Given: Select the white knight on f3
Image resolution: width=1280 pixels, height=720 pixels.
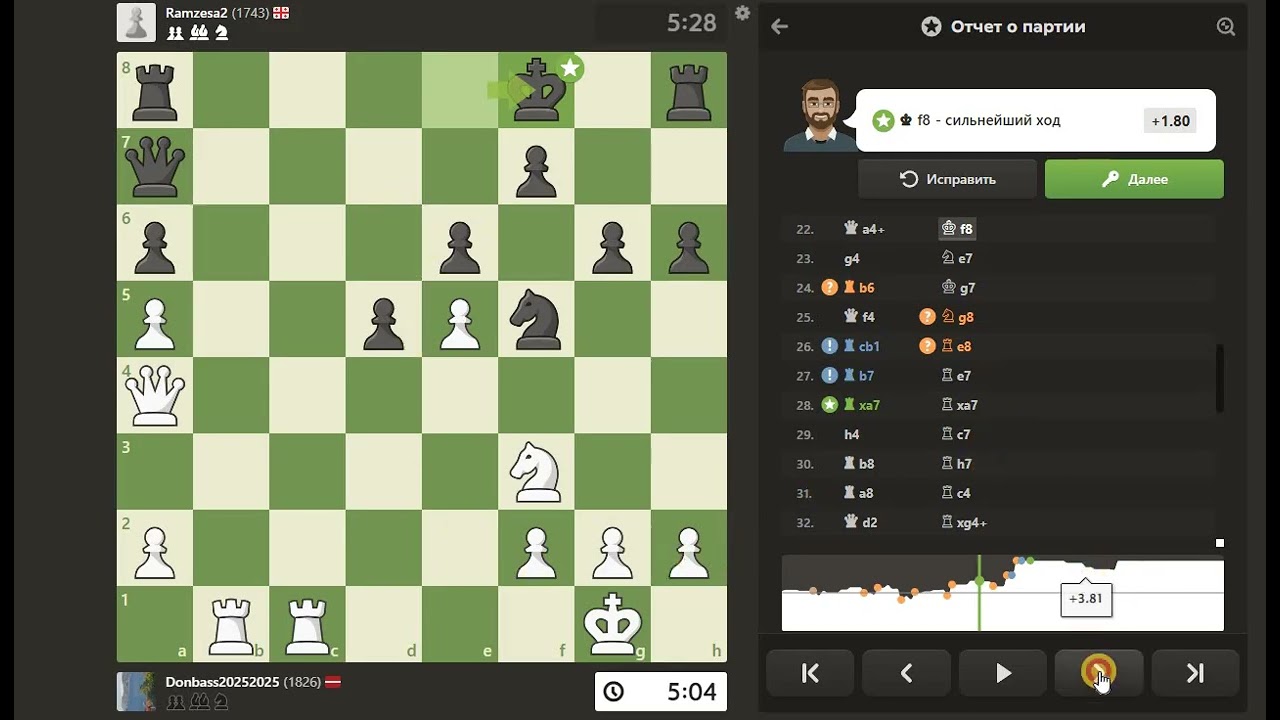Looking at the screenshot, I should click(537, 471).
